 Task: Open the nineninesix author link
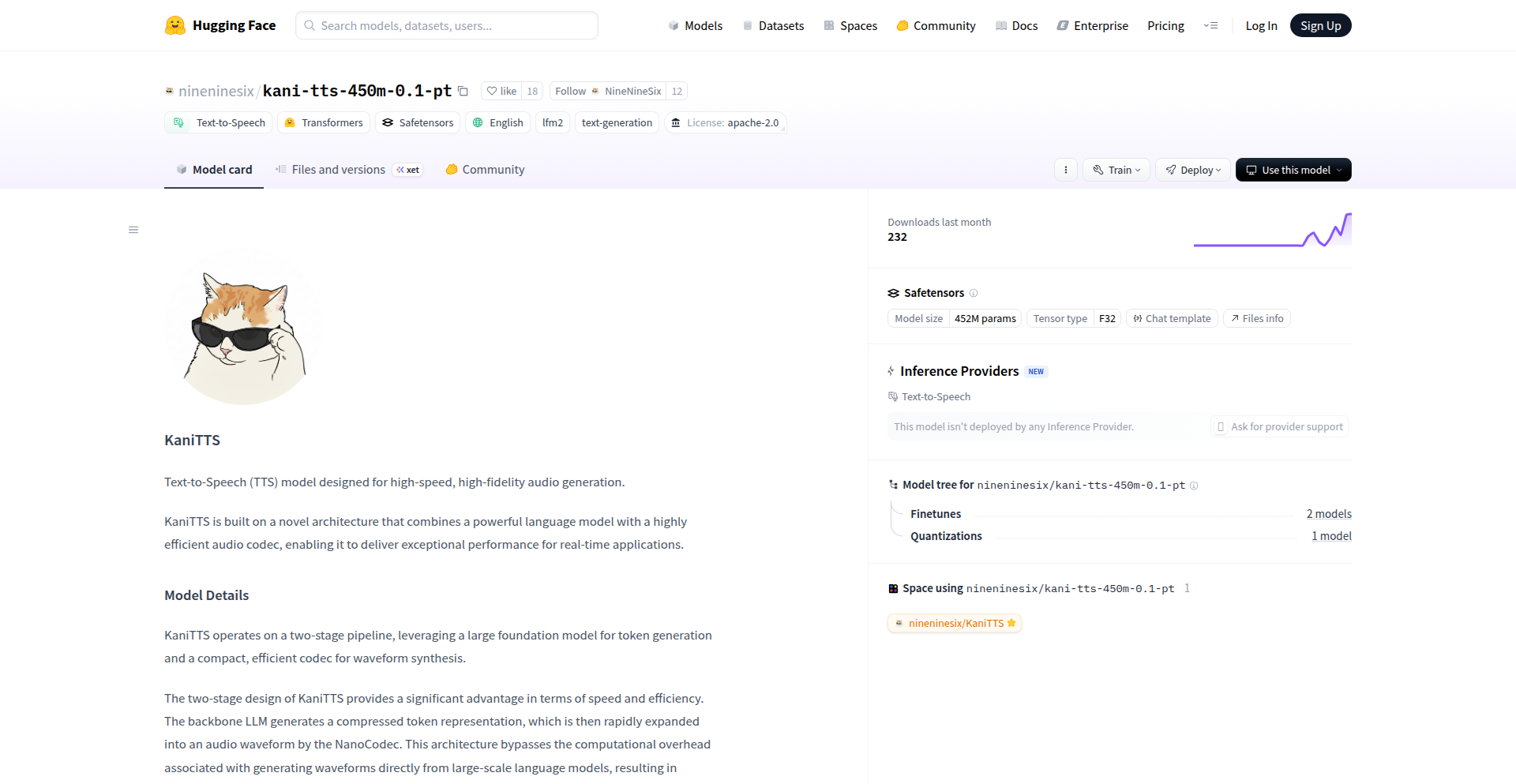pos(216,91)
